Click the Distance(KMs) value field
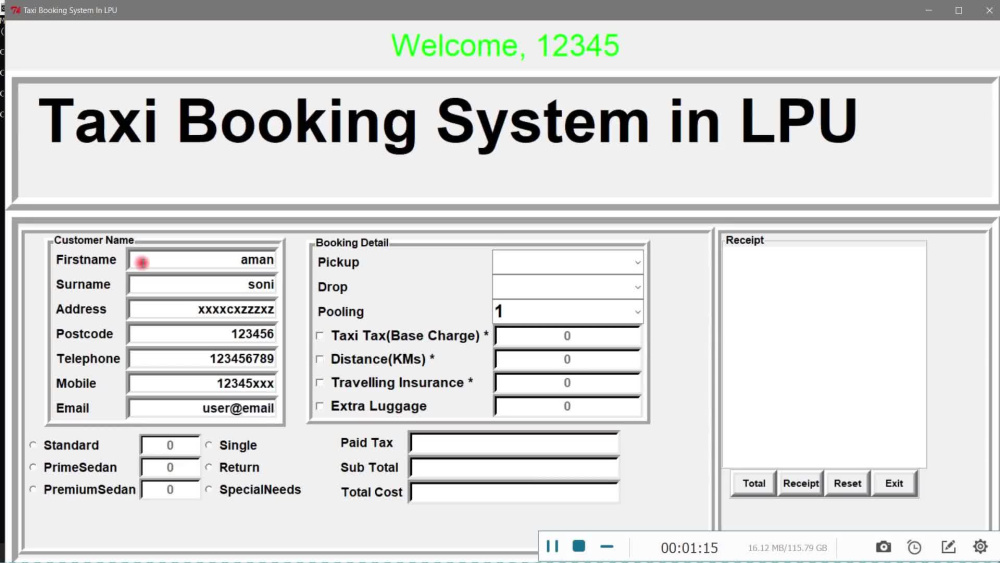 coord(568,360)
